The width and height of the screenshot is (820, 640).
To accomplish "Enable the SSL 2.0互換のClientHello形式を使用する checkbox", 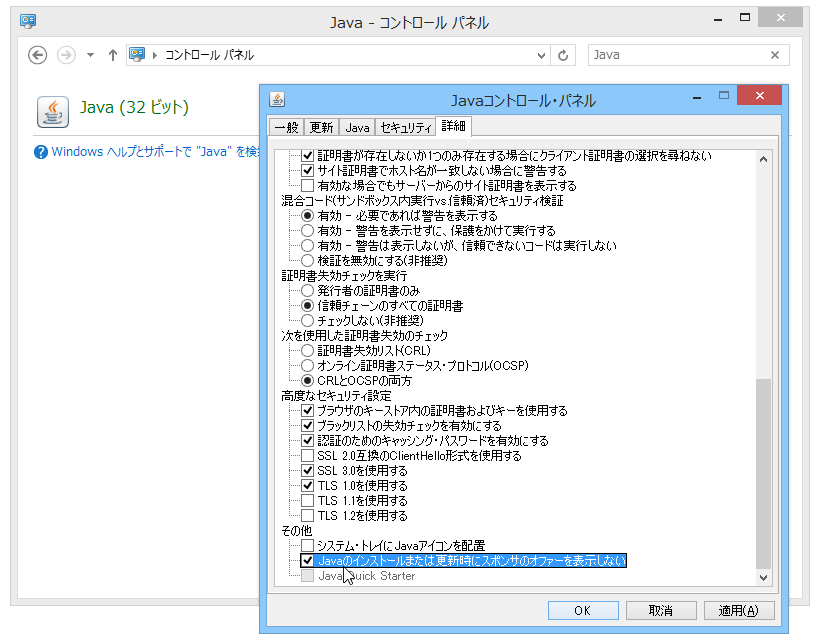I will pyautogui.click(x=308, y=455).
